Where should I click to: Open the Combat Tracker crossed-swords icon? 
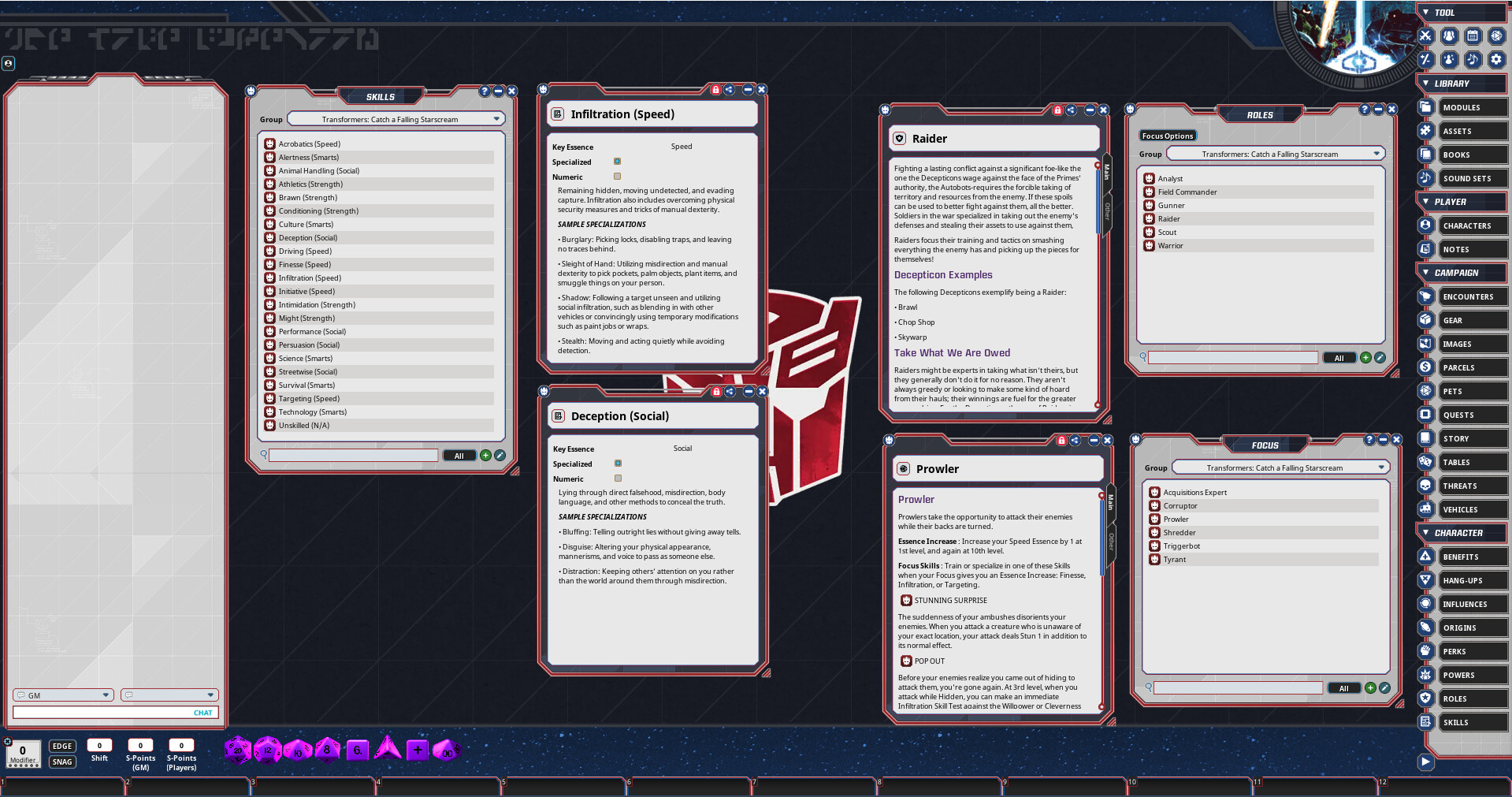(1425, 35)
